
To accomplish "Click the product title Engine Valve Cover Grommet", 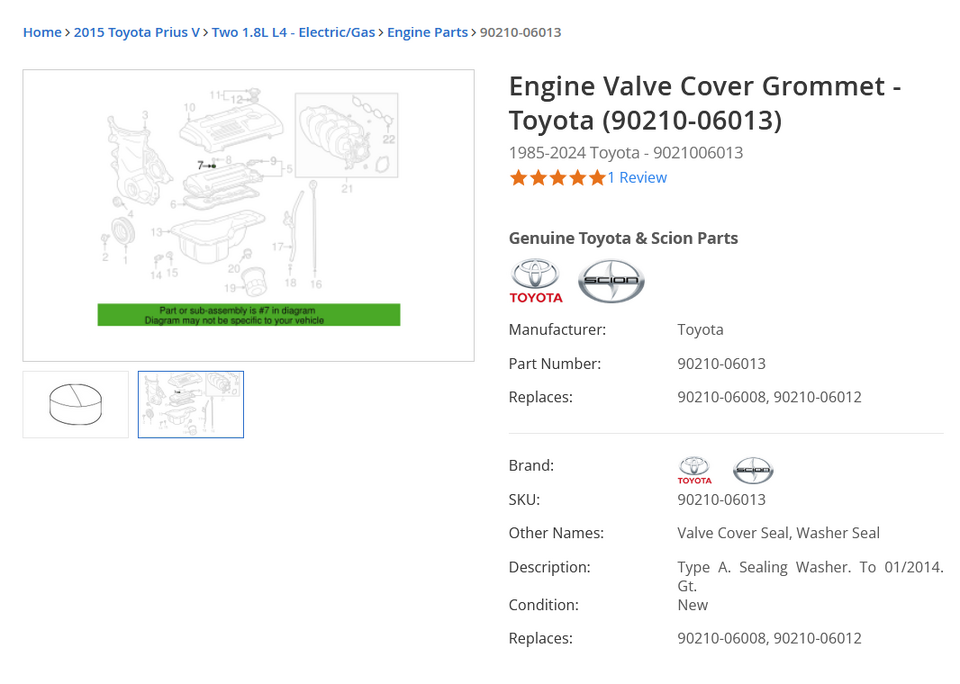I will [x=704, y=103].
